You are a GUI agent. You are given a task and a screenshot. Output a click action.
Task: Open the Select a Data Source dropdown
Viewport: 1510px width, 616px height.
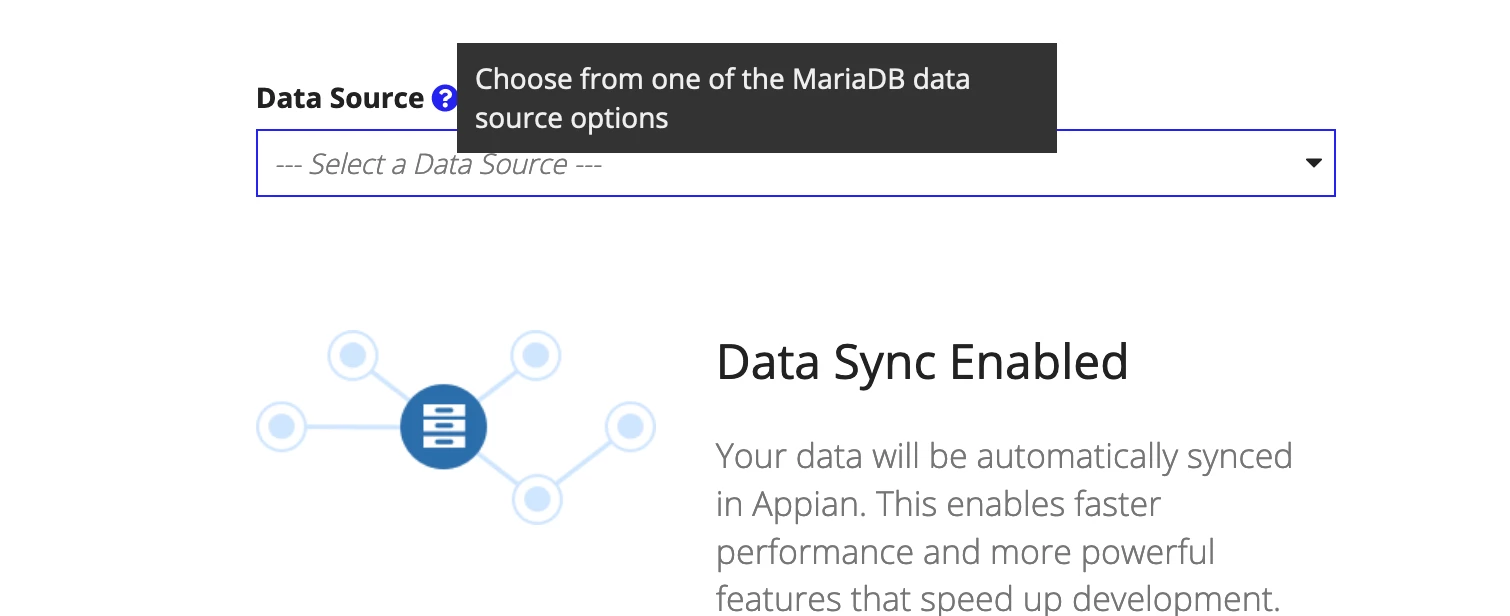(795, 163)
